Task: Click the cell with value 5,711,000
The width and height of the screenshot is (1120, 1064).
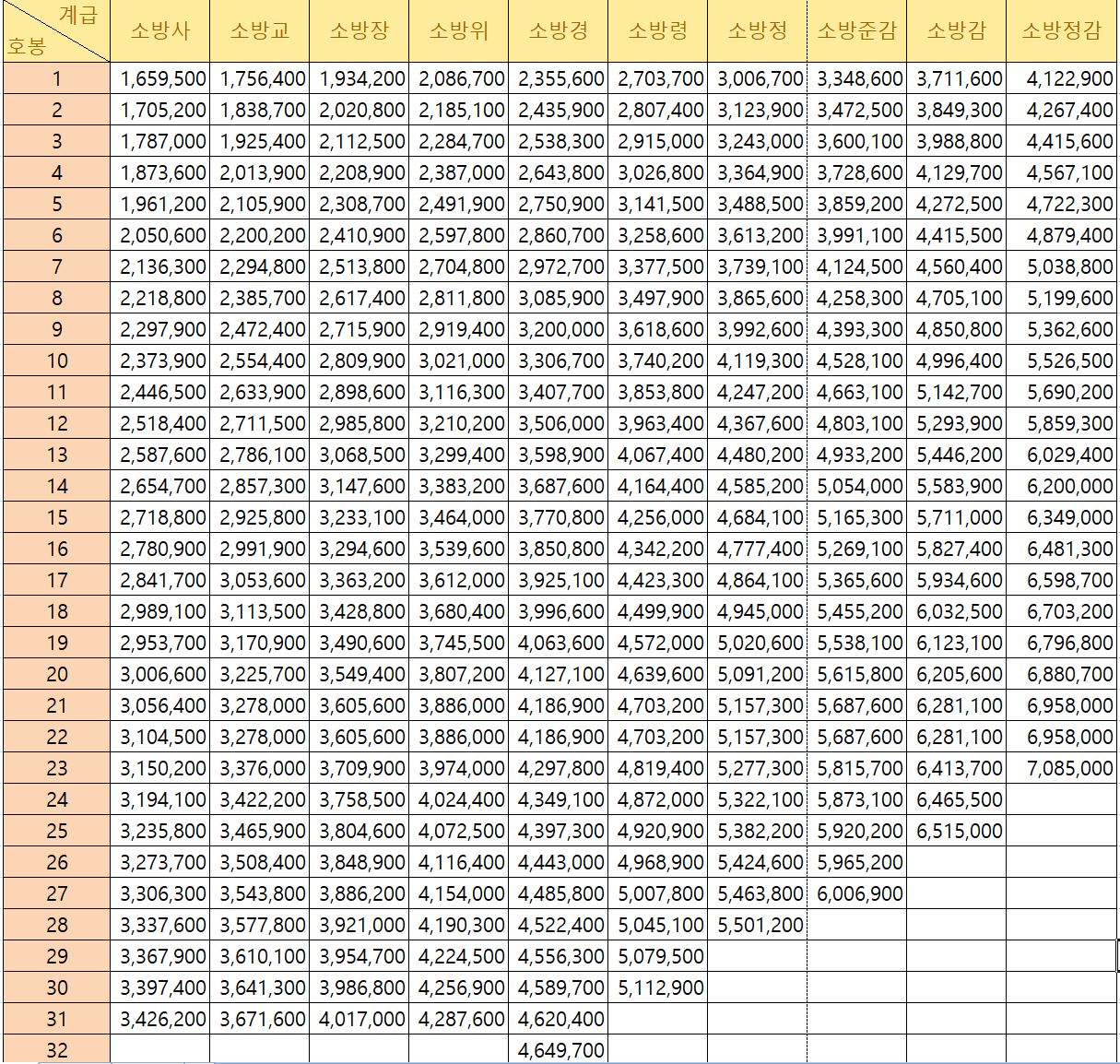Action: coord(957,517)
